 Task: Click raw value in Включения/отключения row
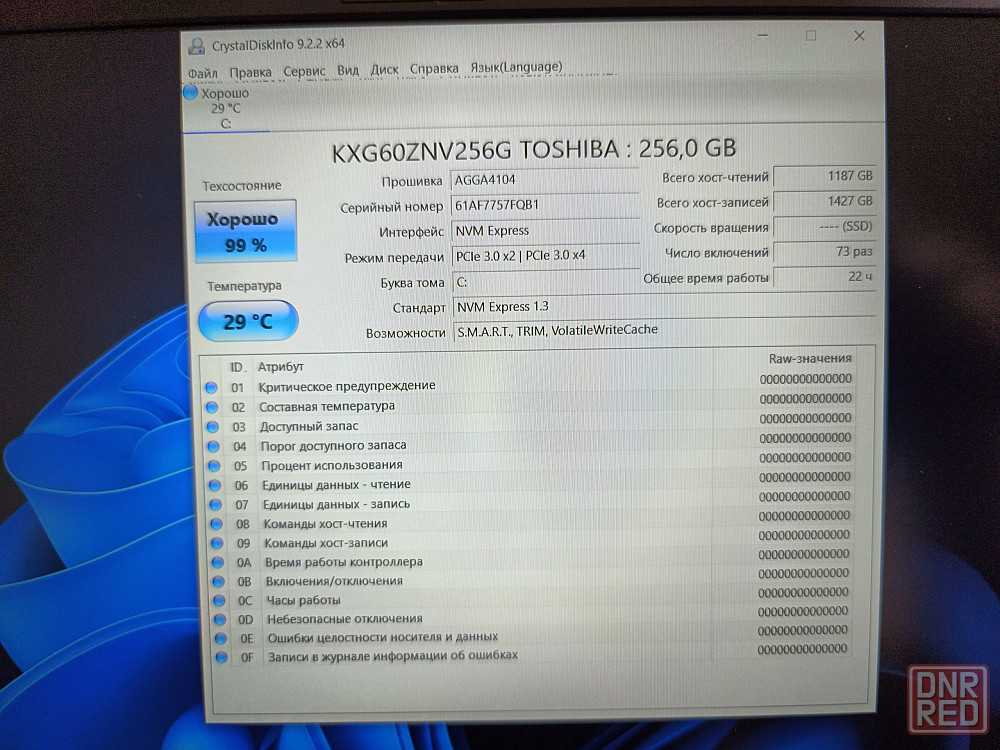(x=804, y=573)
